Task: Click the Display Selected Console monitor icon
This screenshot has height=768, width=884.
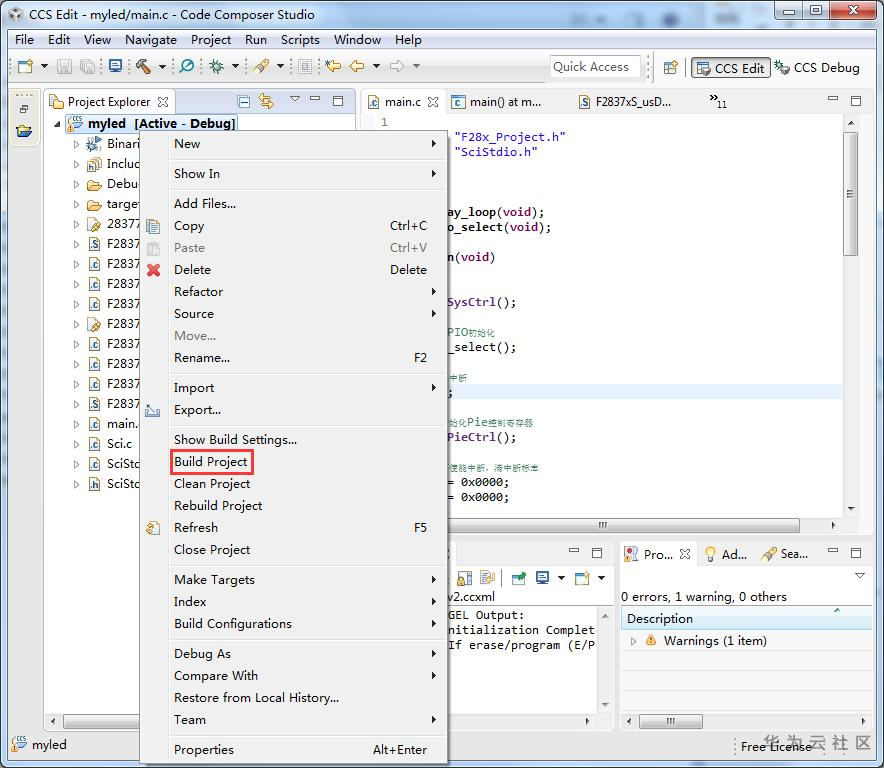Action: [x=543, y=578]
